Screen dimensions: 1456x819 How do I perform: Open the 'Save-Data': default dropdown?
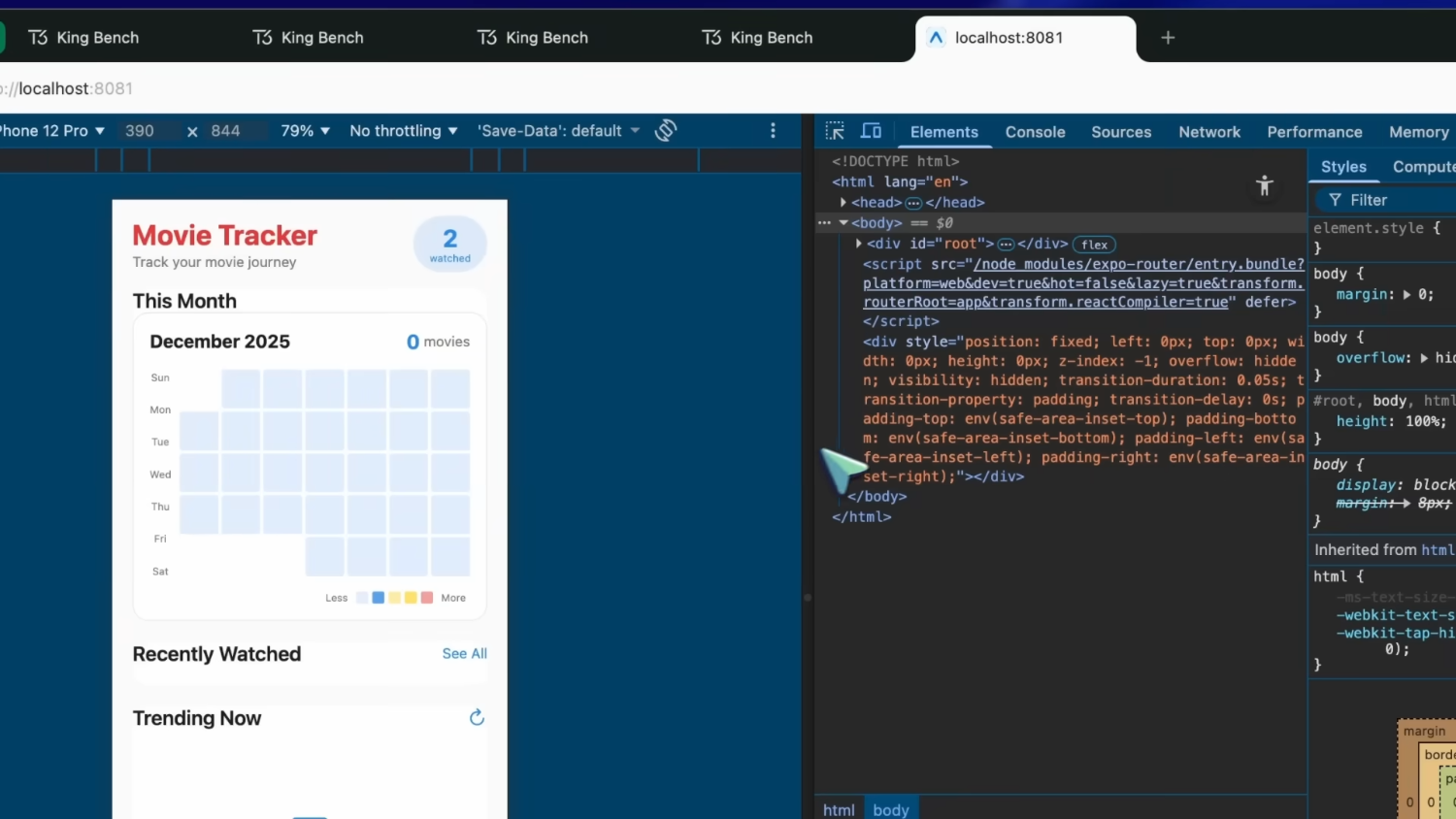(x=559, y=131)
